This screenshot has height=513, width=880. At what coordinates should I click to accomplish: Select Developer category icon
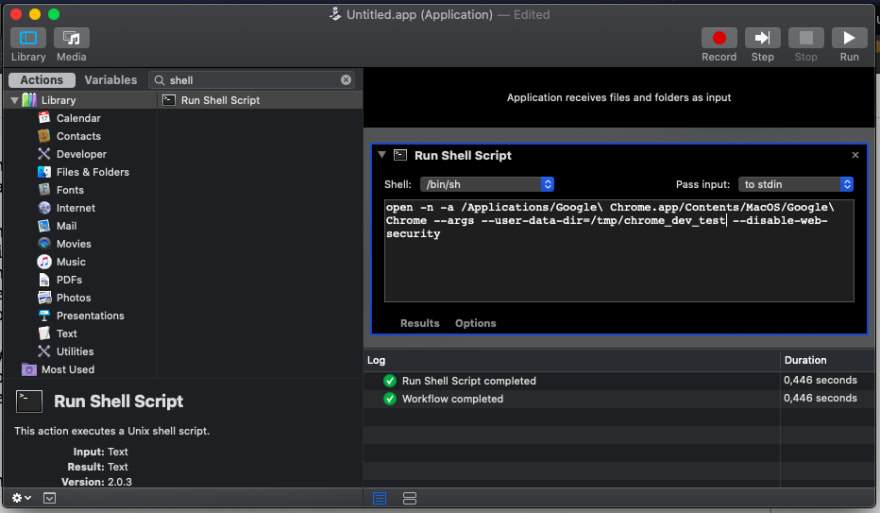44,154
